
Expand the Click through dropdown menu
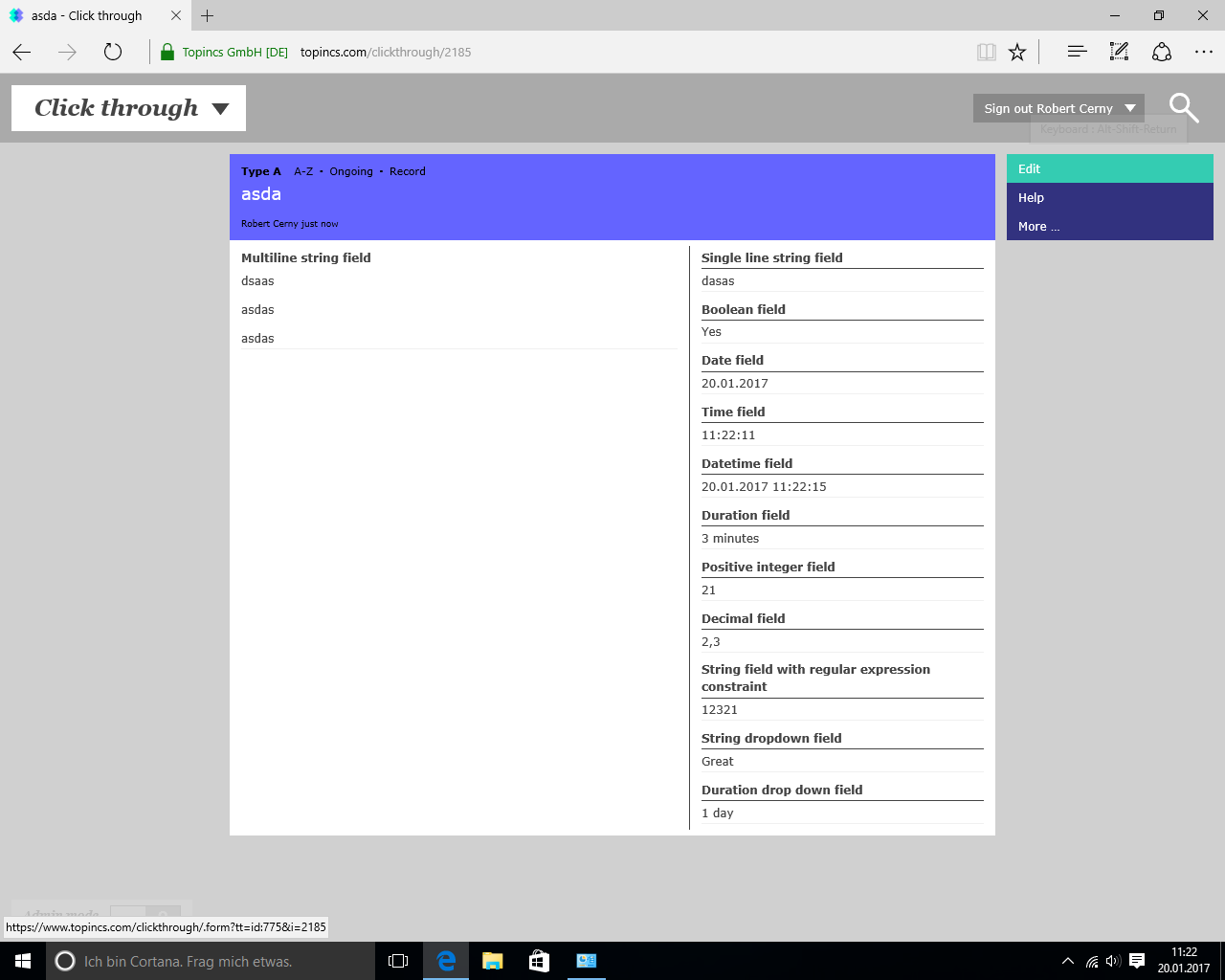click(x=220, y=109)
